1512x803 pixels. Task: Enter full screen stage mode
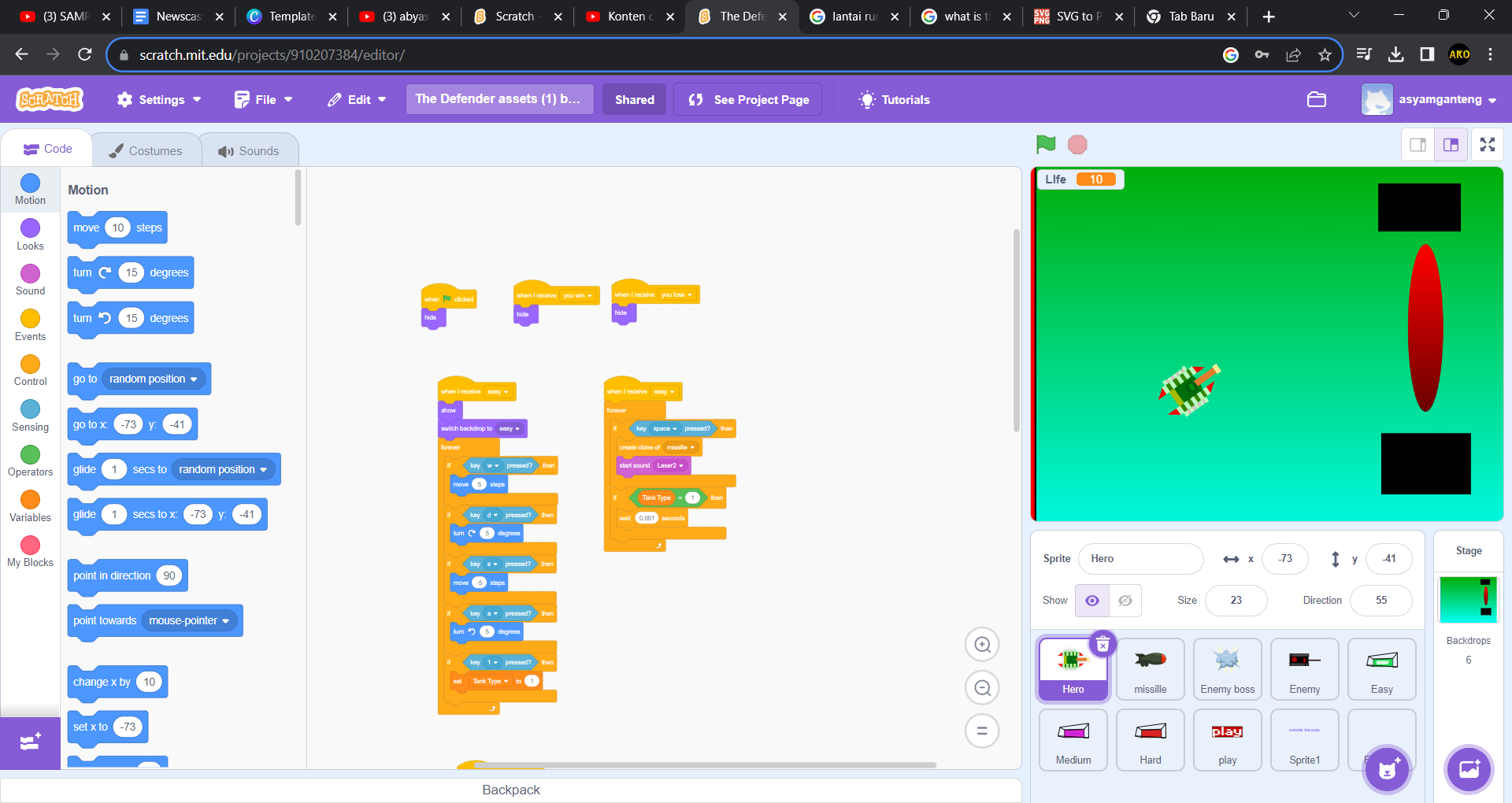(x=1487, y=145)
